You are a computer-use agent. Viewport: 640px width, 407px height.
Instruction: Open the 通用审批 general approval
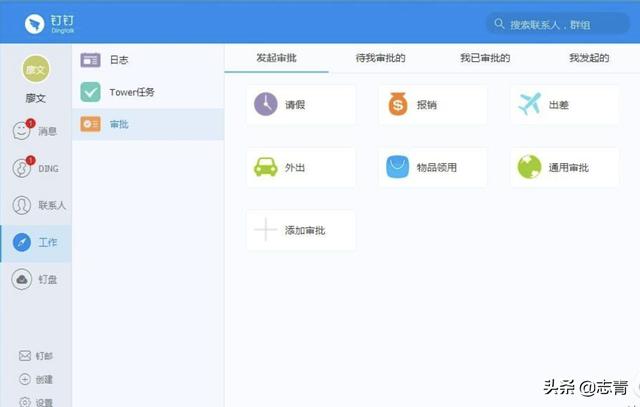point(564,167)
